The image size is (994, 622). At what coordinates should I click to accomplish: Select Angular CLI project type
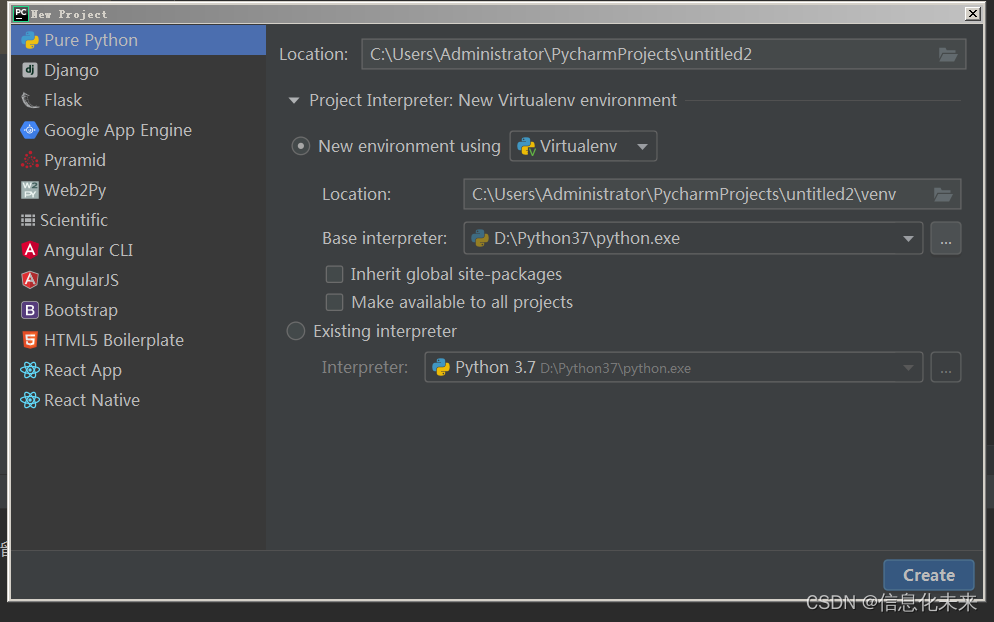click(88, 250)
